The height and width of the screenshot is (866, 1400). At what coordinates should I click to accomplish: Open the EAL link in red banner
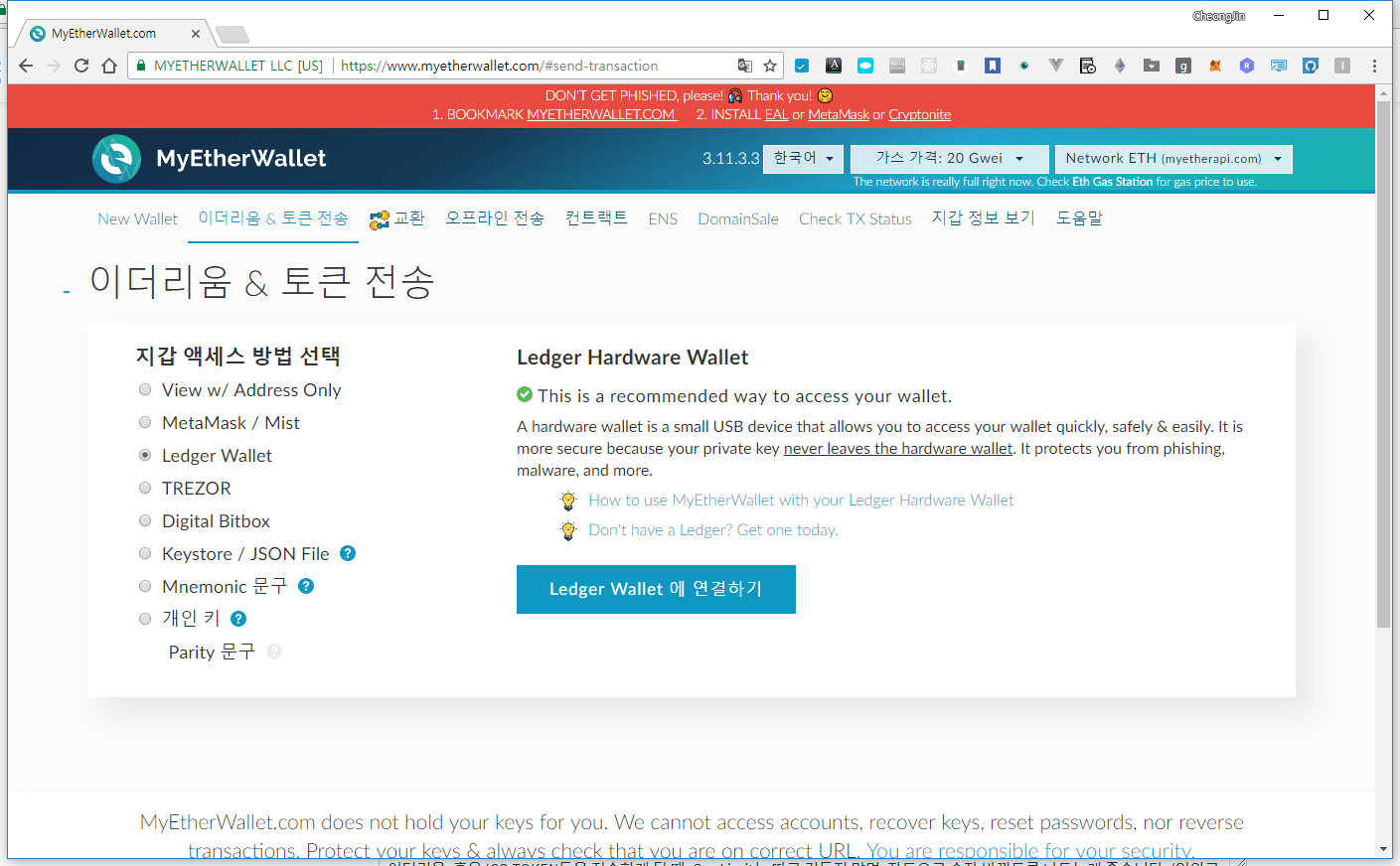(776, 115)
